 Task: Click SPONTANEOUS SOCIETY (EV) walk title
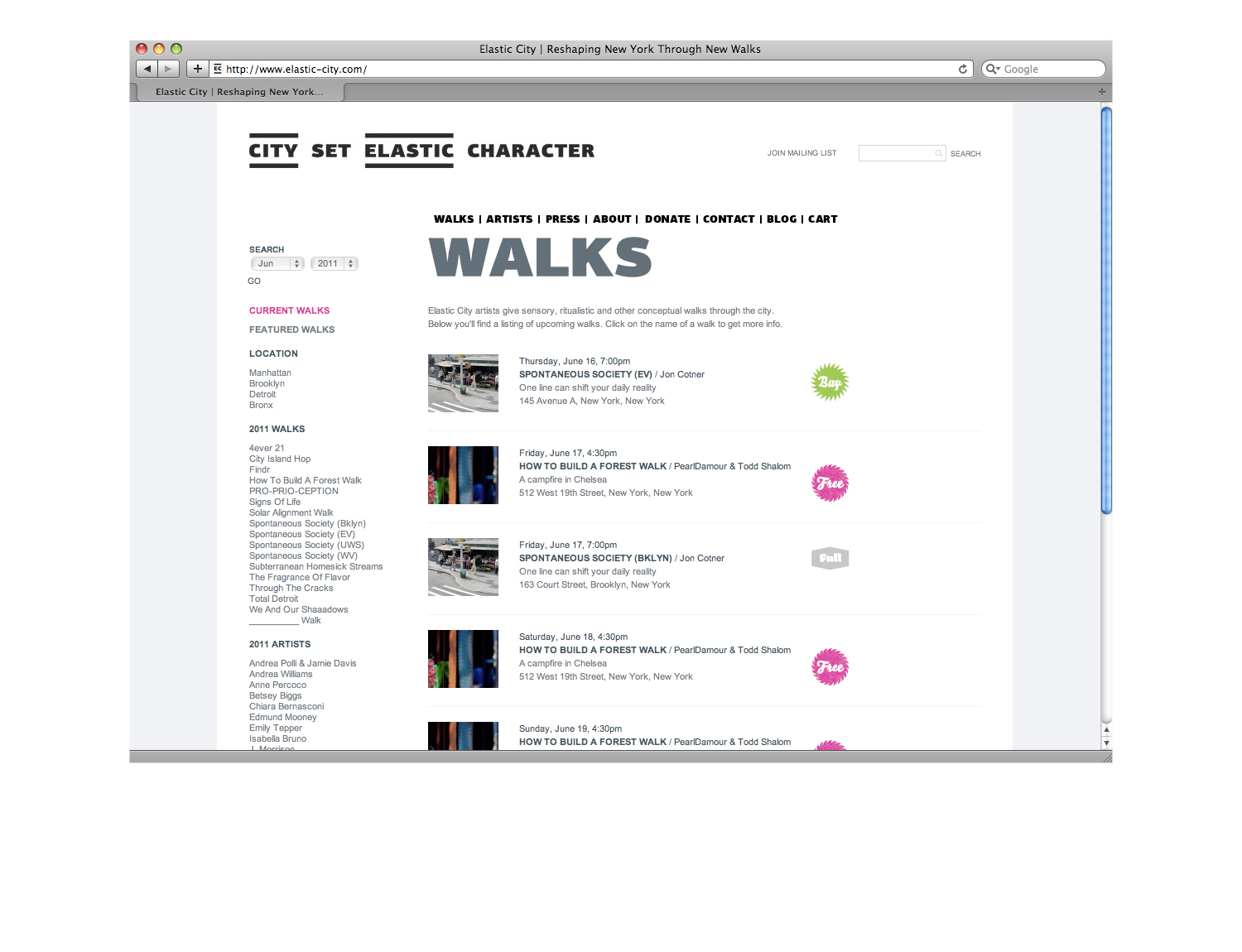point(585,374)
